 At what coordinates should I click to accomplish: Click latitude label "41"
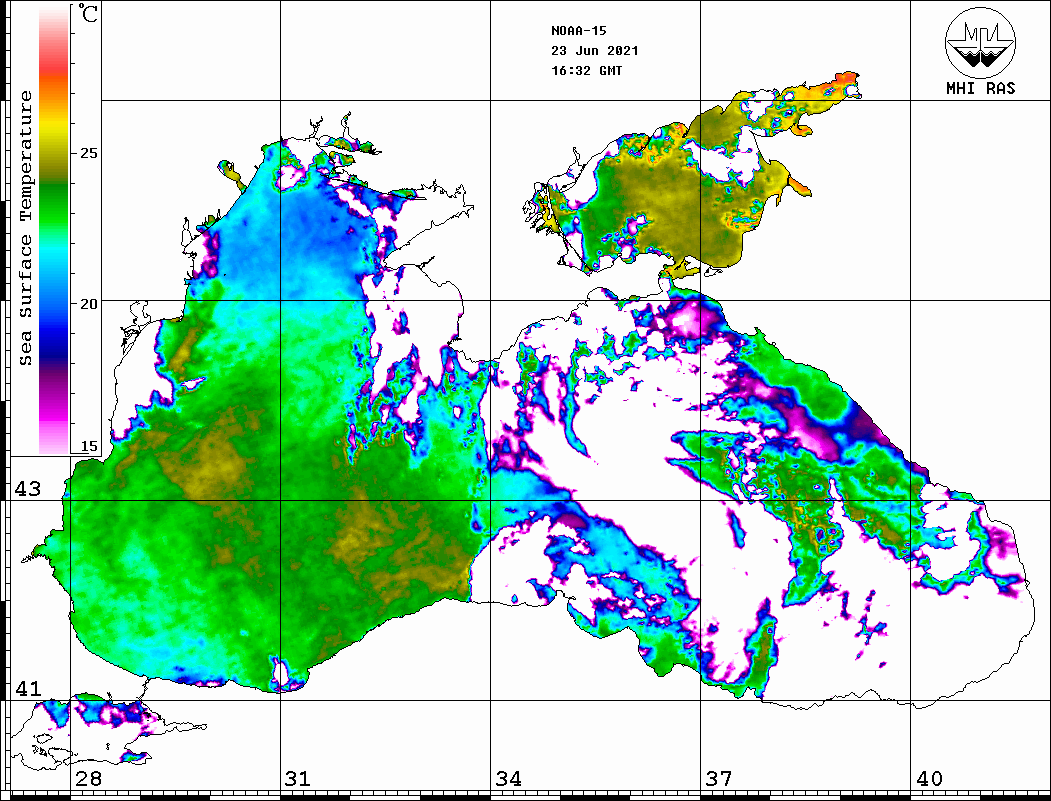[x=27, y=688]
